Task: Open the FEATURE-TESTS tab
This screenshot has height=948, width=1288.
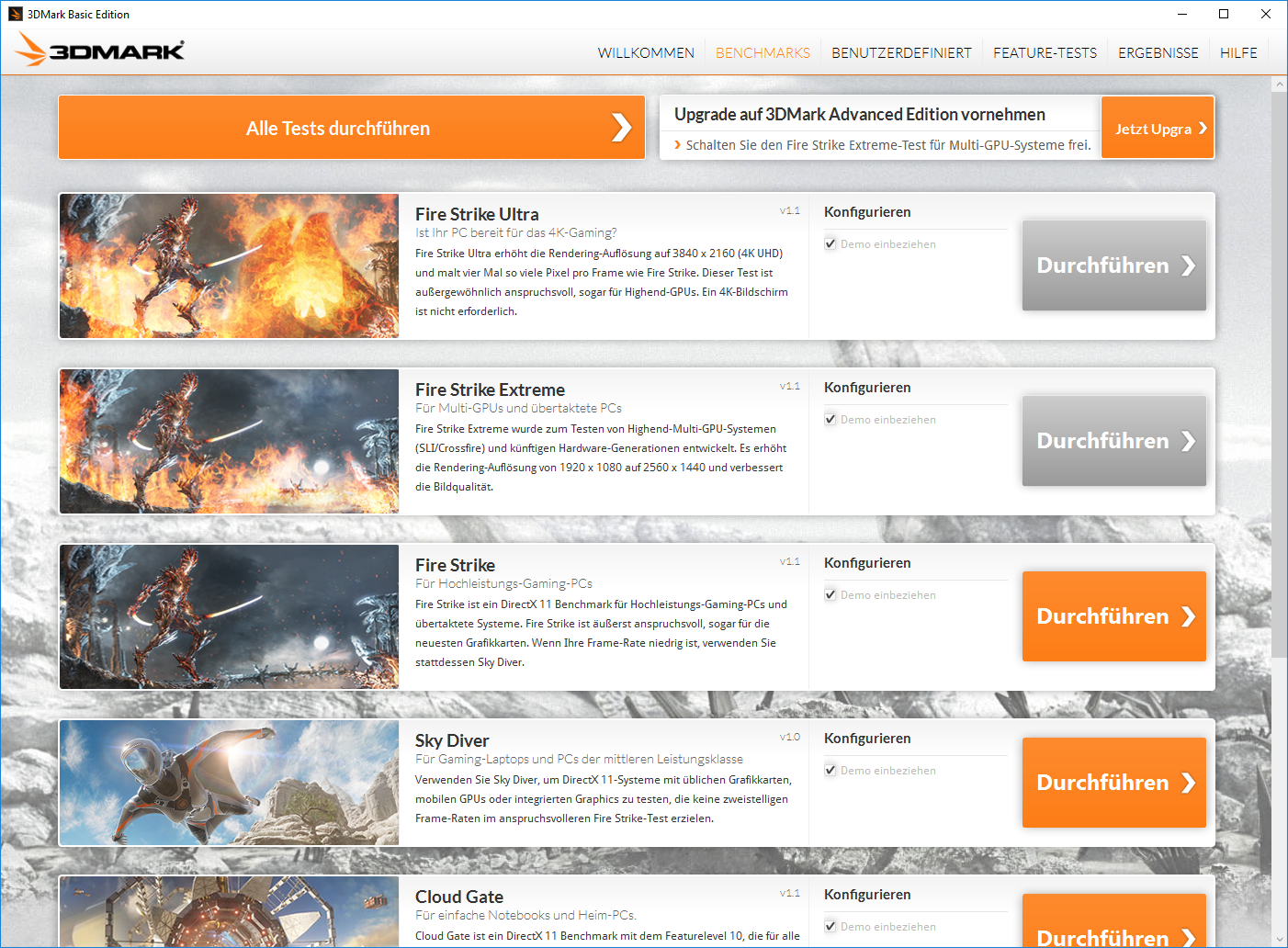Action: tap(1045, 53)
